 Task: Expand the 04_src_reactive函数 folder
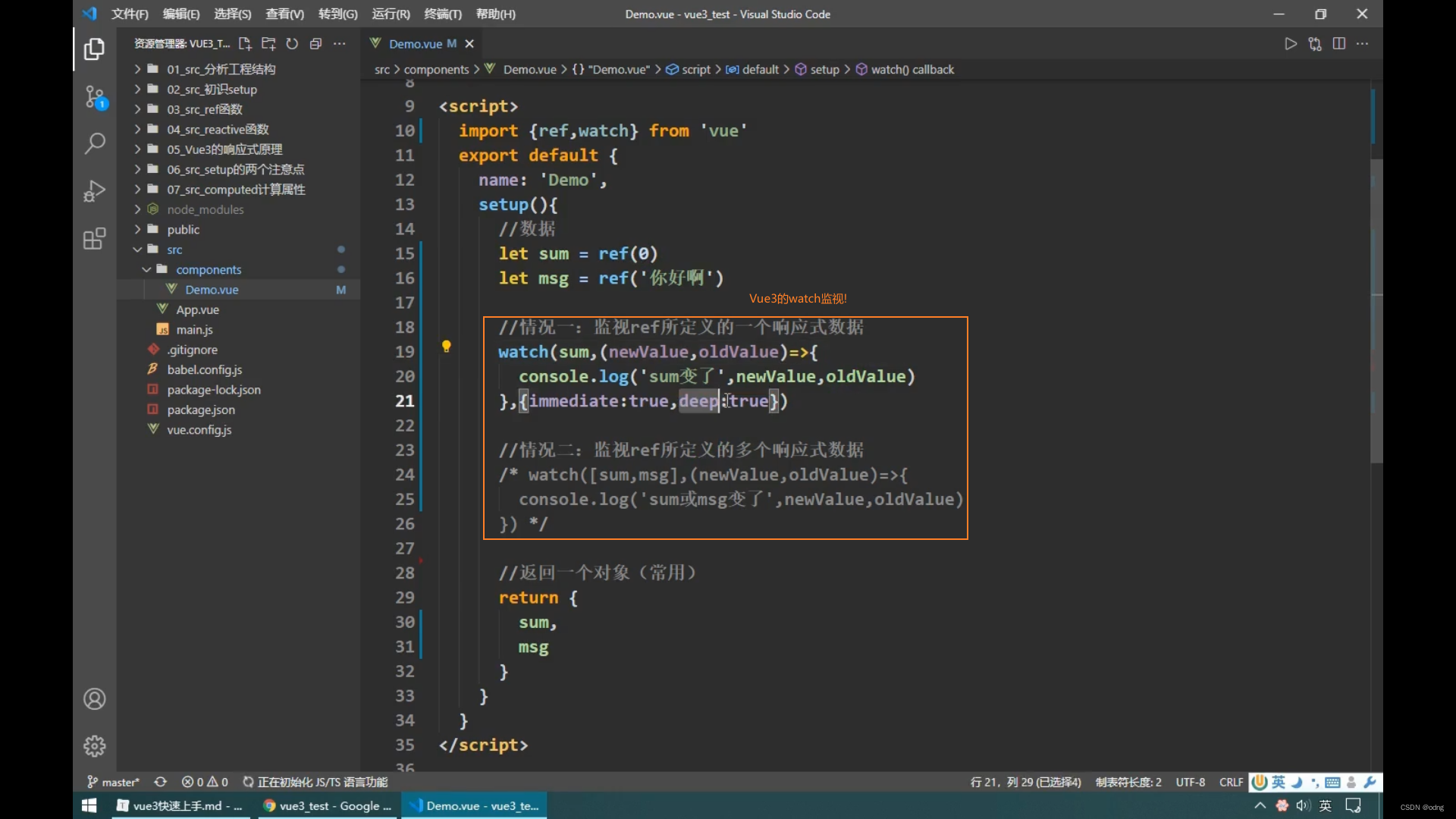click(x=238, y=130)
